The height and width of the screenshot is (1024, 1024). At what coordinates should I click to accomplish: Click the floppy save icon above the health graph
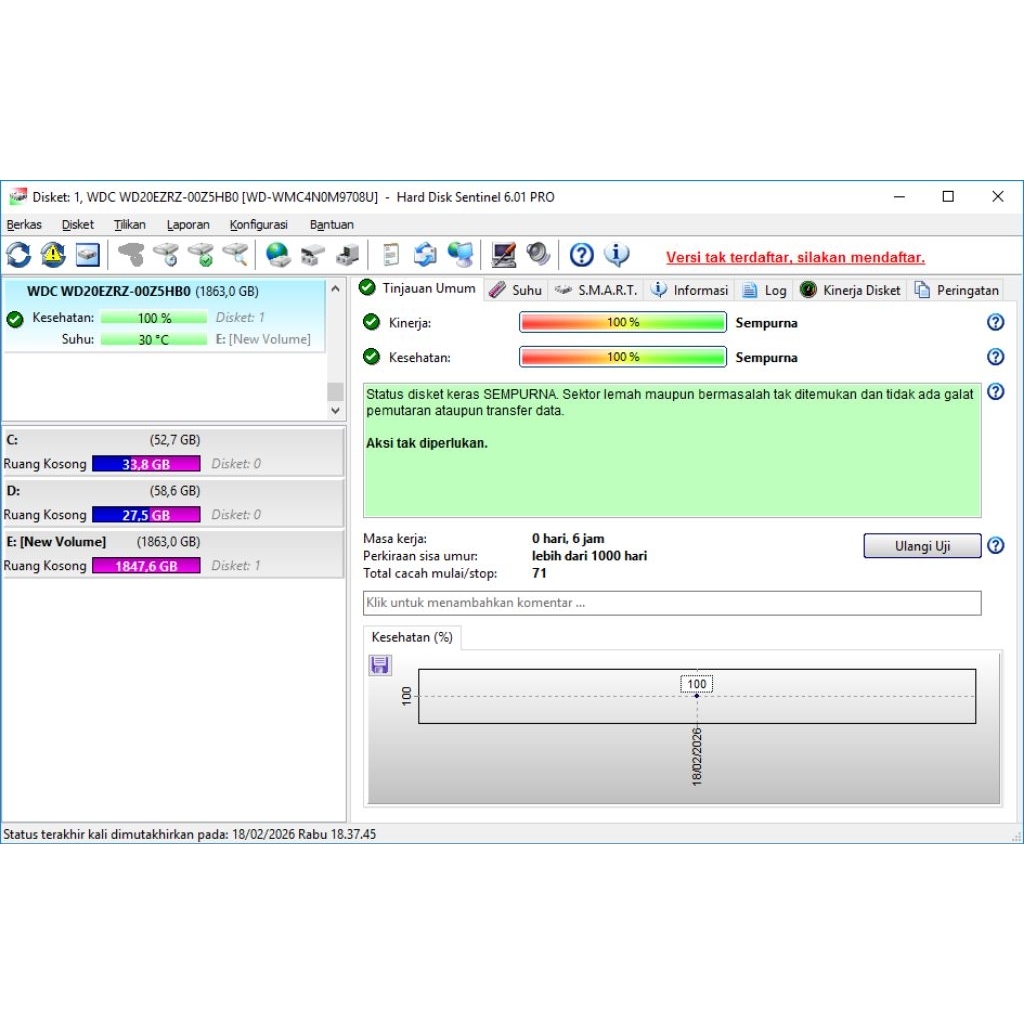coord(380,665)
